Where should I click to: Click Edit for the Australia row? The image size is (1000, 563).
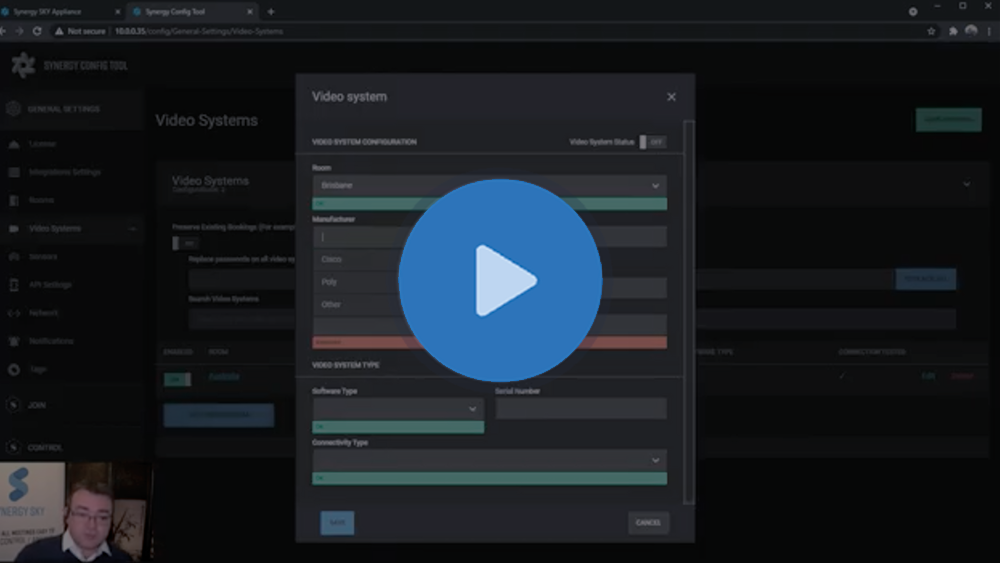tap(928, 376)
